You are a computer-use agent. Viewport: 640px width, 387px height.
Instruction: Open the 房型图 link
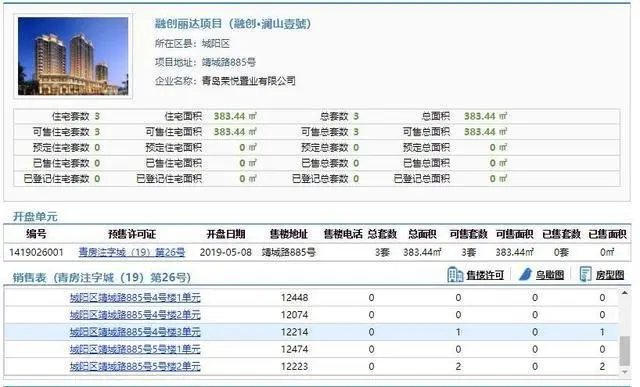click(x=610, y=275)
